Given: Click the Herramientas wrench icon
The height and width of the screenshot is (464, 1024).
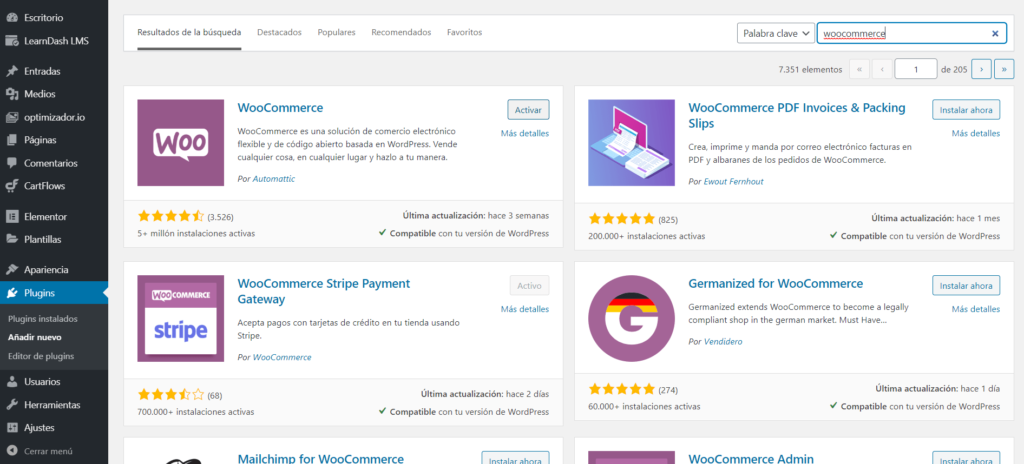Looking at the screenshot, I should (x=11, y=405).
